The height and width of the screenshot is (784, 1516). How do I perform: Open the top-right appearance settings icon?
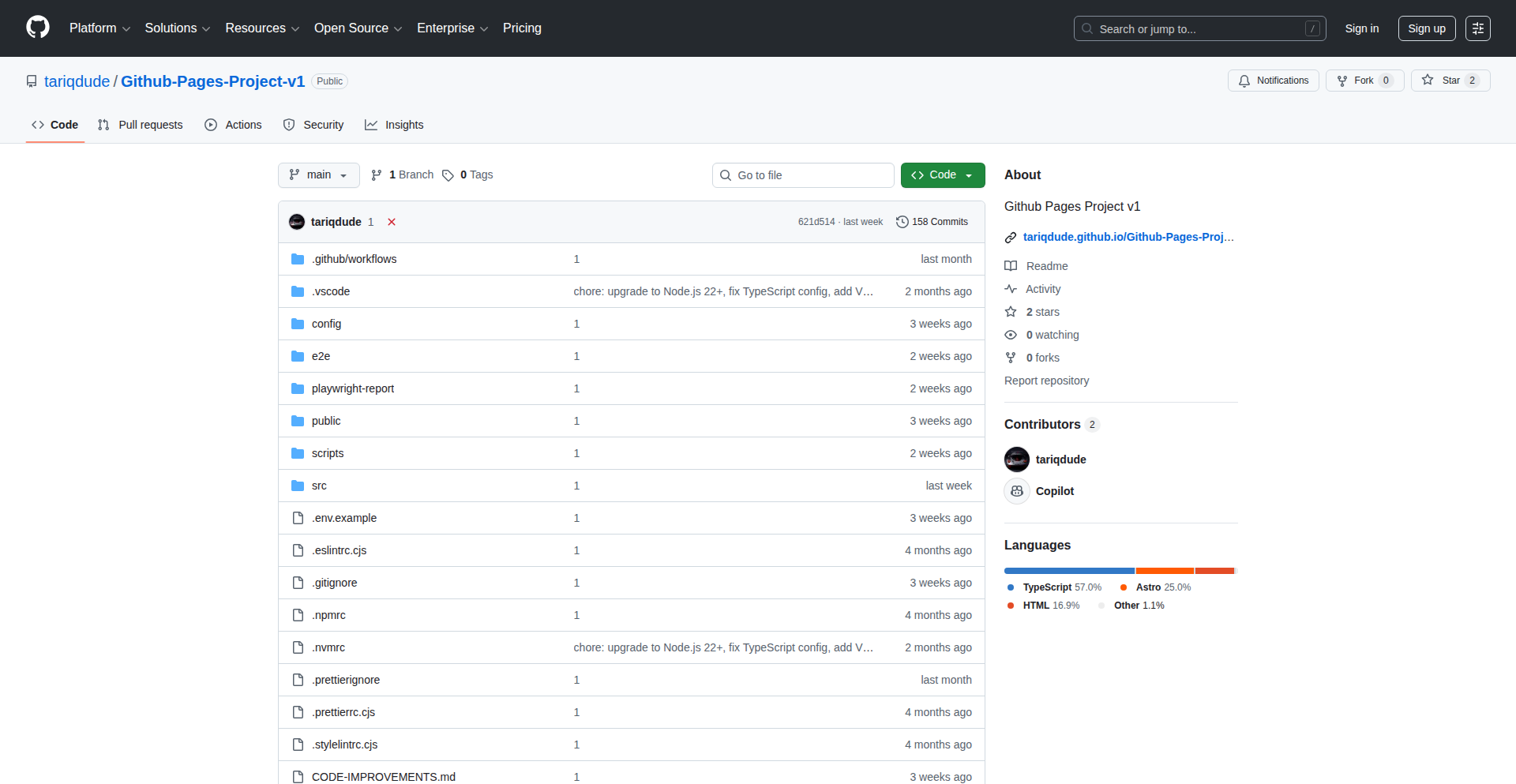tap(1477, 28)
